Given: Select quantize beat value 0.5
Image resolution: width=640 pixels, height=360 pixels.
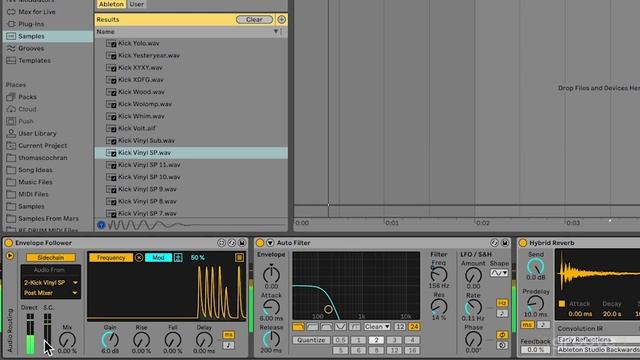Looking at the screenshot, I should tap(340, 340).
